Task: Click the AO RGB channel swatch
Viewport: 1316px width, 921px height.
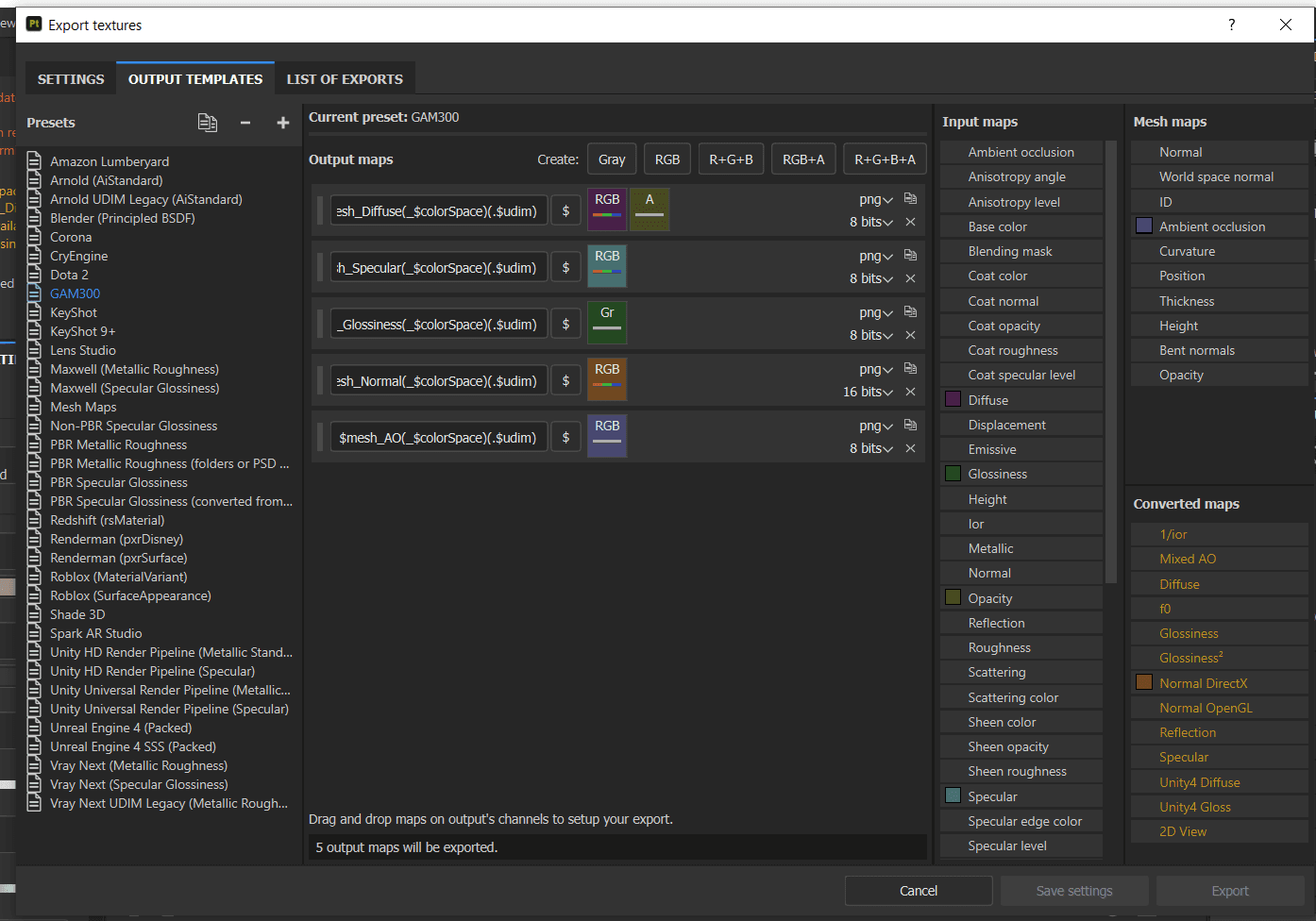Action: (x=607, y=436)
